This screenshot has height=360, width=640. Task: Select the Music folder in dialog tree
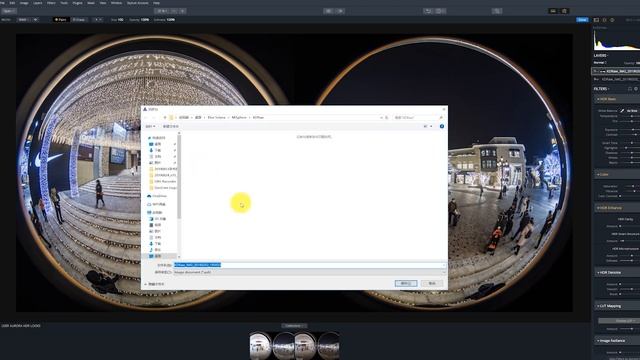pos(155,250)
